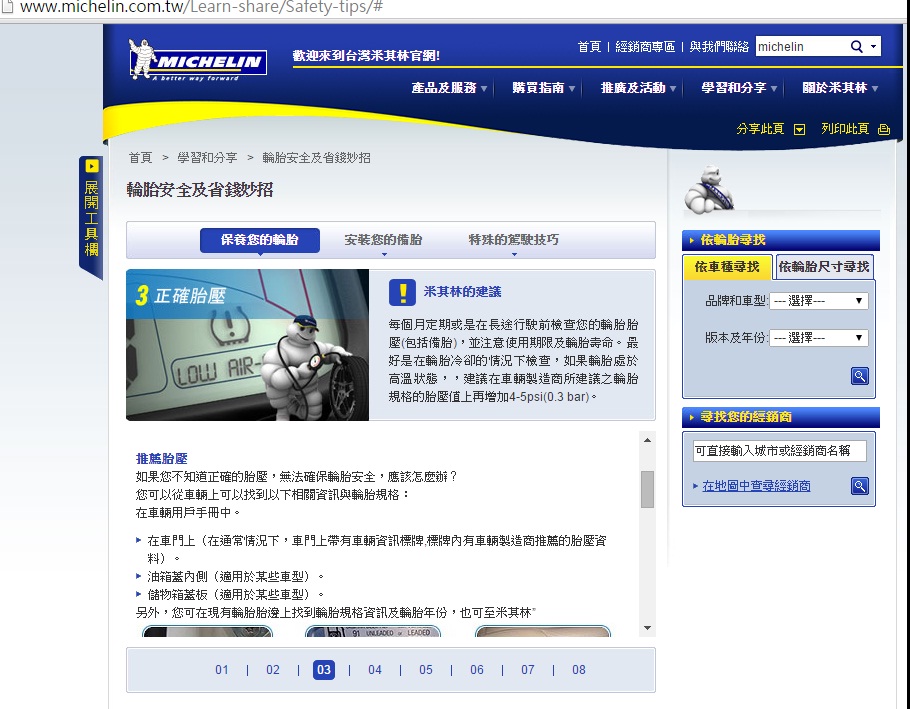Screen dimensions: 910x709
Task: Click the 儲物箱蓋板 bullet text
Action: (235, 594)
